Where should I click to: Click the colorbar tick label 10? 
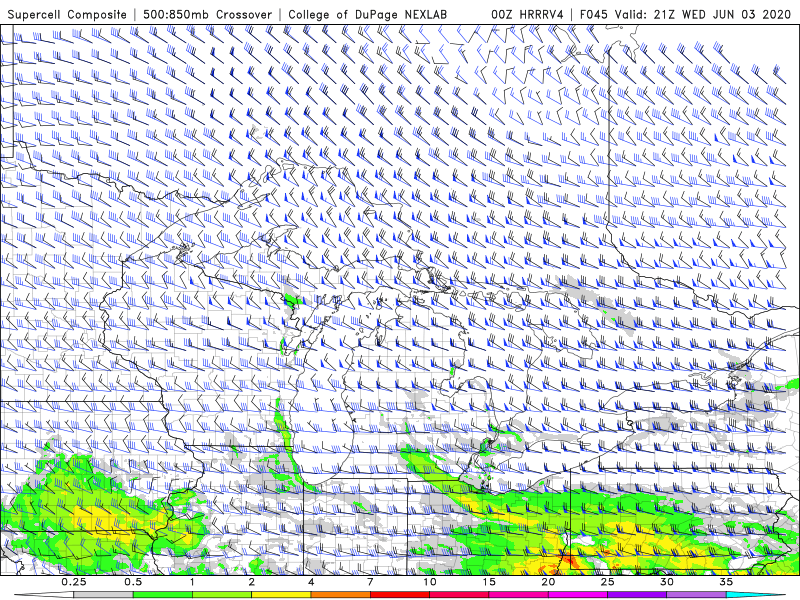pos(430,582)
